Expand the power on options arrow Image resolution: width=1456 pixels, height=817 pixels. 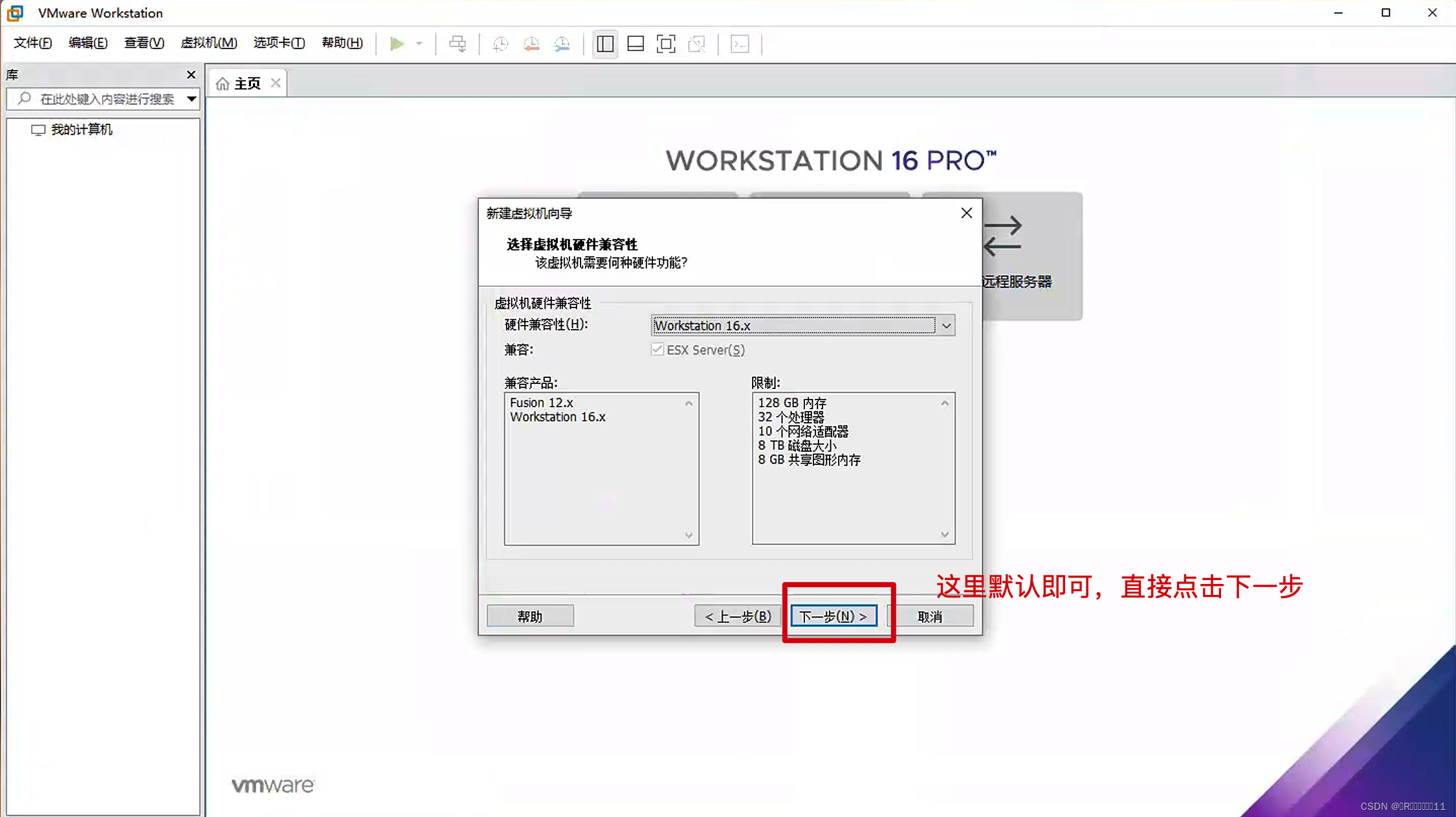[419, 43]
